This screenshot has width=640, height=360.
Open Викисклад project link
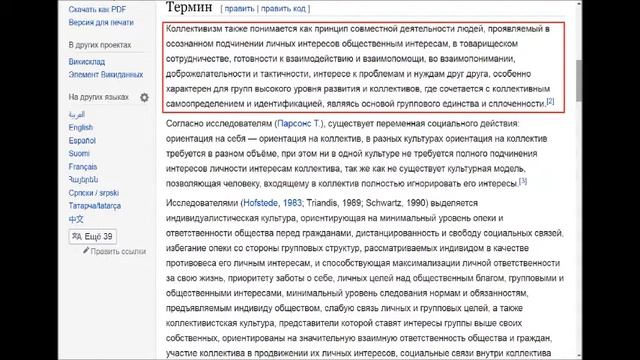(x=87, y=62)
